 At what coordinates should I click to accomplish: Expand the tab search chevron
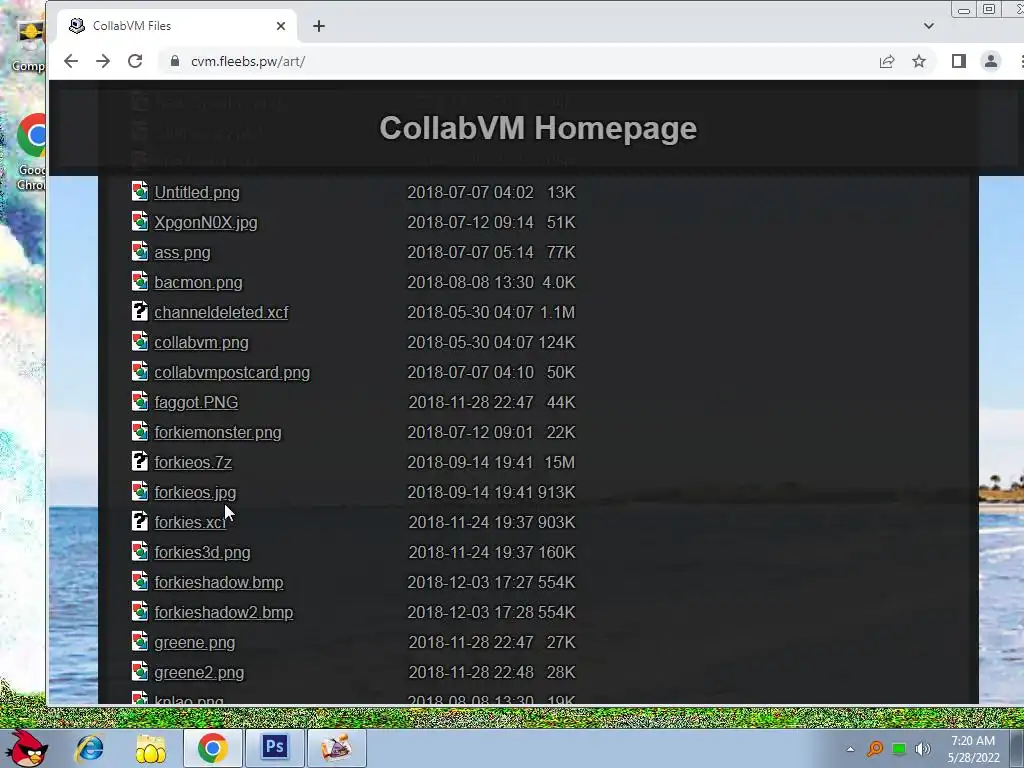click(x=929, y=26)
